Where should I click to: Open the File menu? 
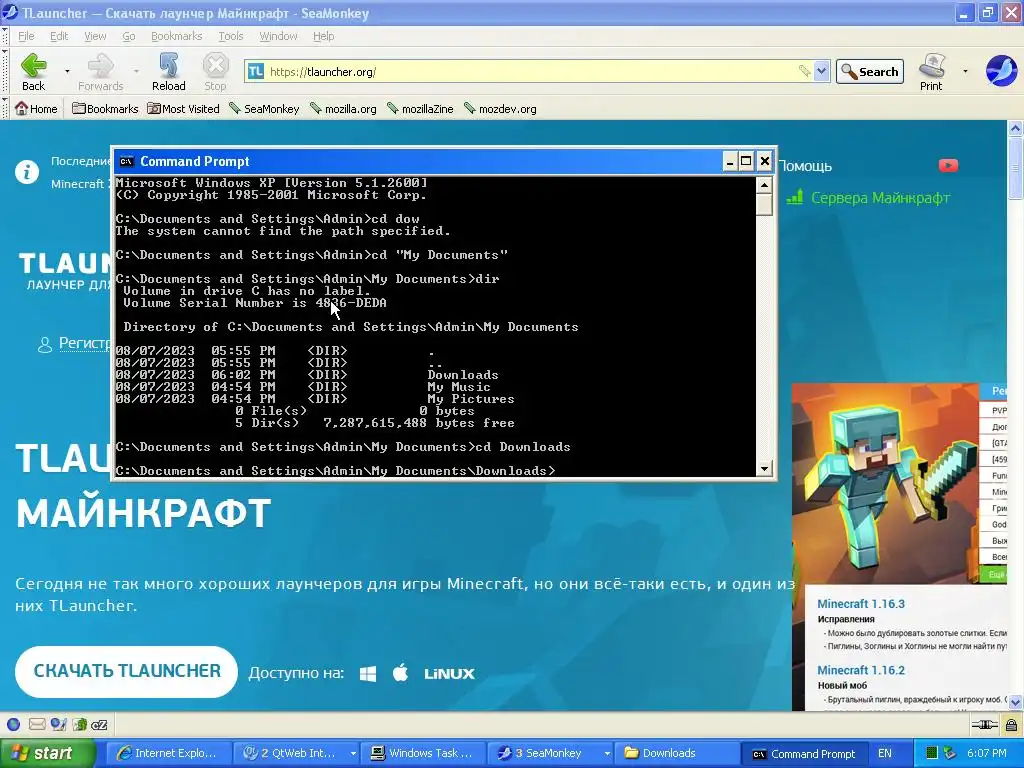tap(26, 36)
